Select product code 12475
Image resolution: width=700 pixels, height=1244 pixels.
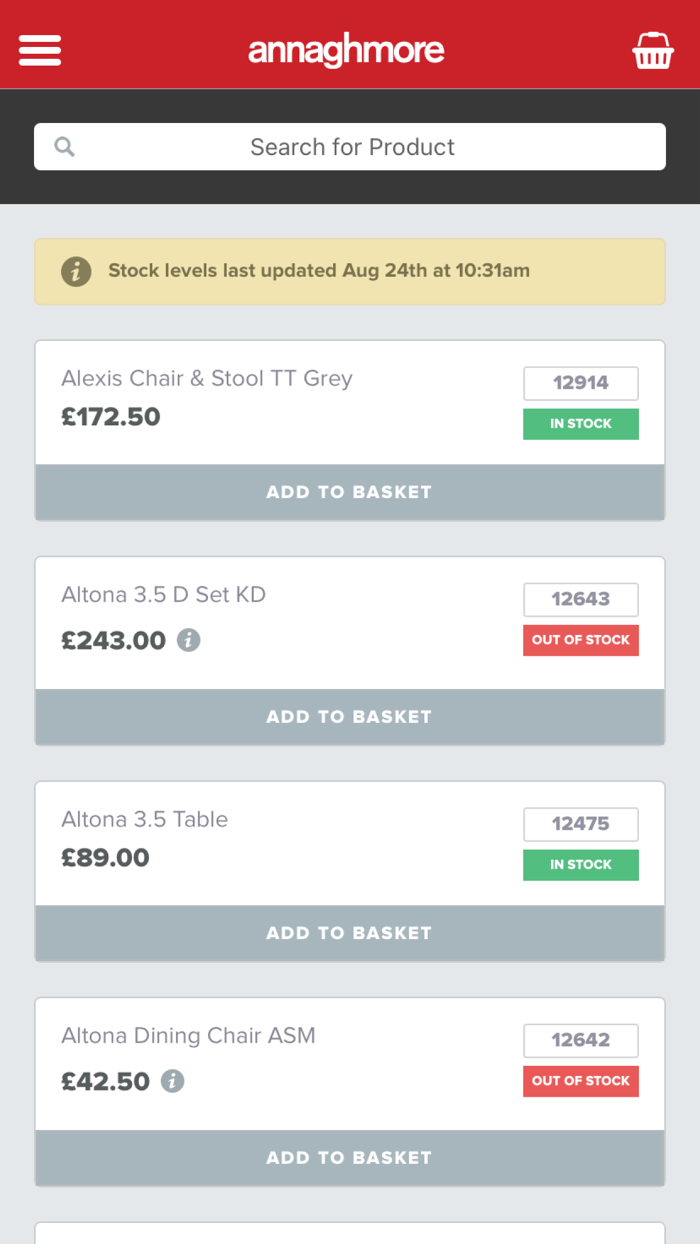(580, 824)
